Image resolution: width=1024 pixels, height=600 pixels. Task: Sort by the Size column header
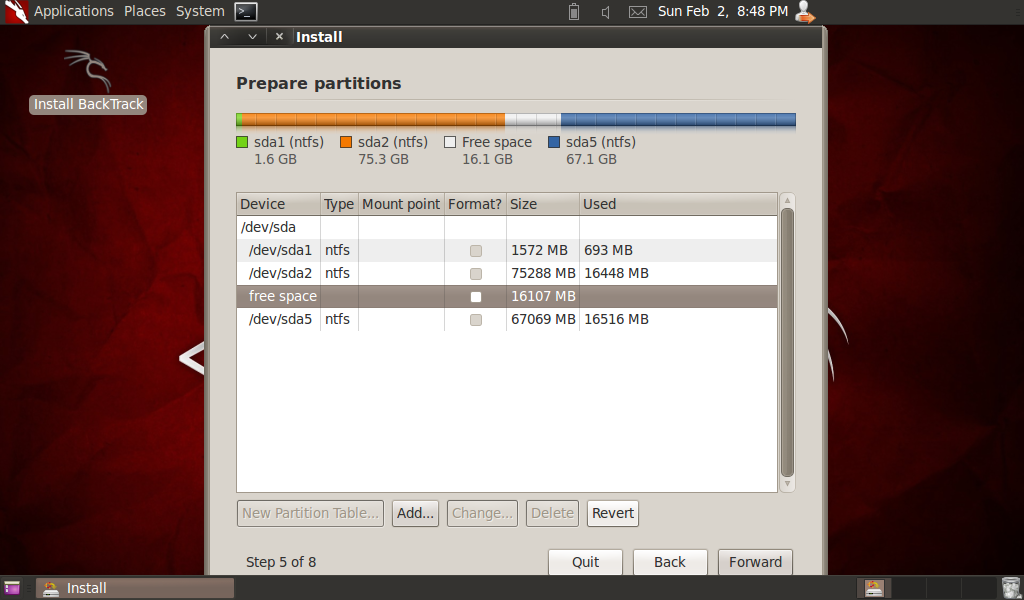click(x=543, y=204)
